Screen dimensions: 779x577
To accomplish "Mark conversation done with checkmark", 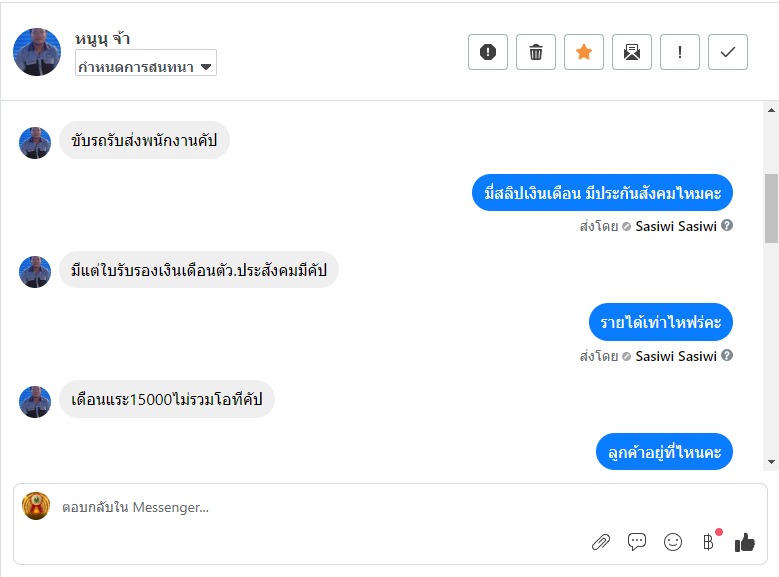I will (728, 52).
